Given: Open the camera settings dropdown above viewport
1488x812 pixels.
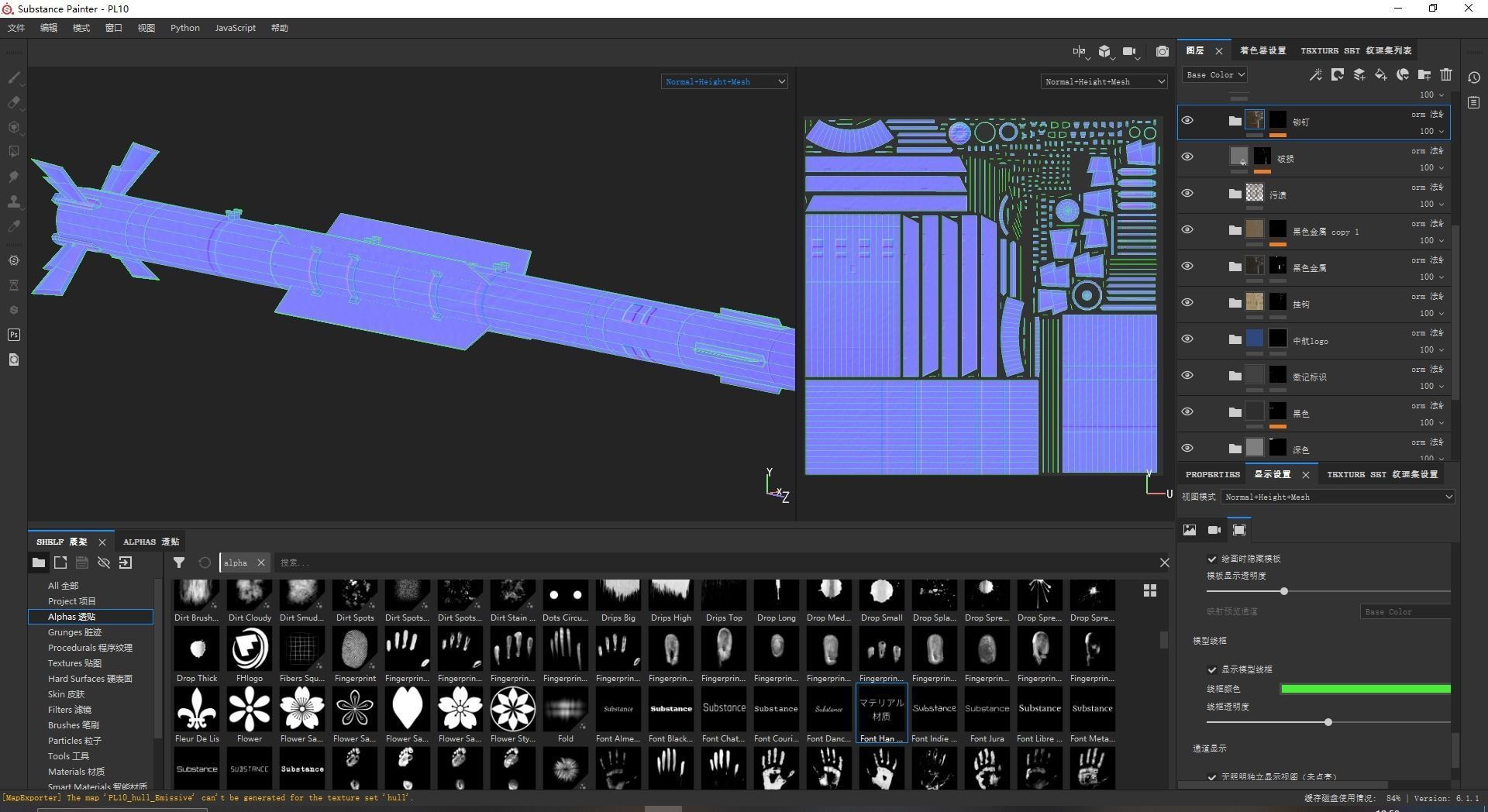Looking at the screenshot, I should pos(1131,51).
